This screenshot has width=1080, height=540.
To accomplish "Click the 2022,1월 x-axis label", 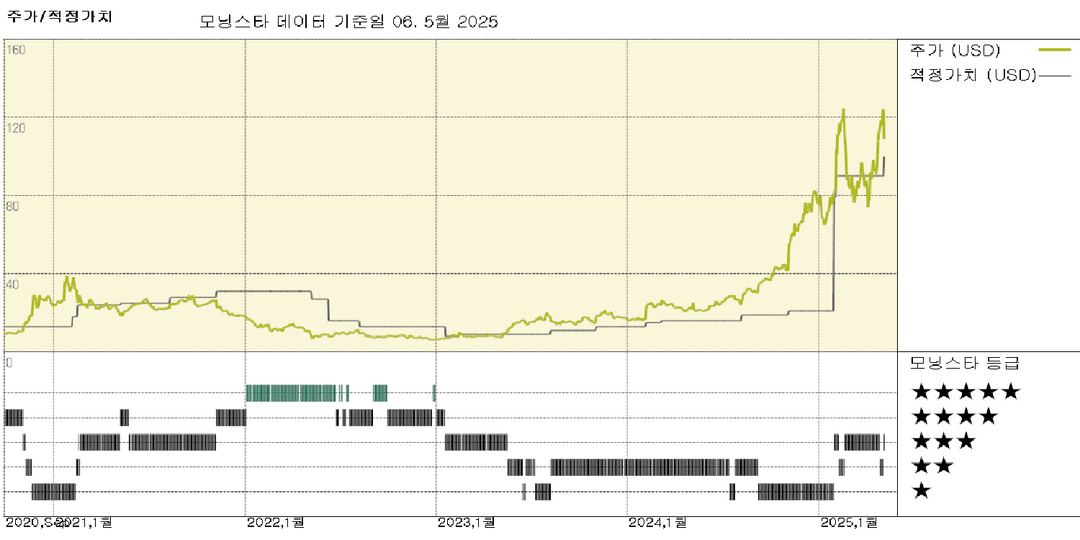I will pos(275,523).
